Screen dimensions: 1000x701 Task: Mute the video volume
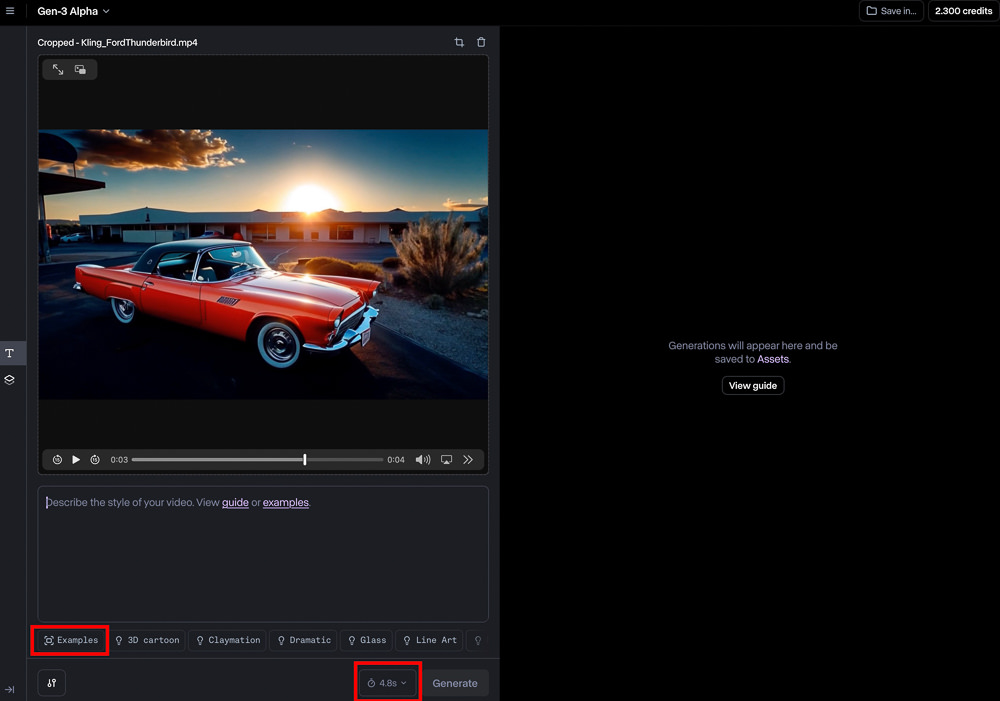pos(423,460)
